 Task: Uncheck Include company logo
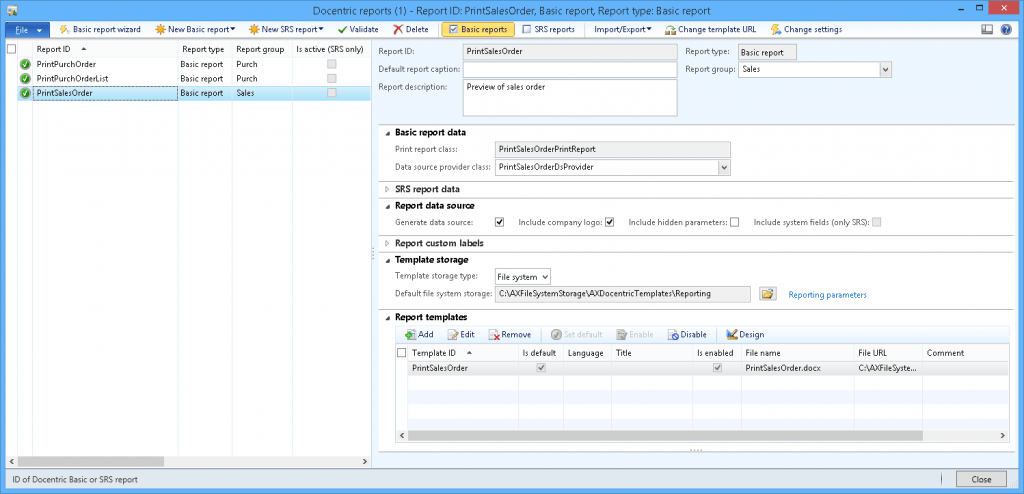(x=610, y=222)
